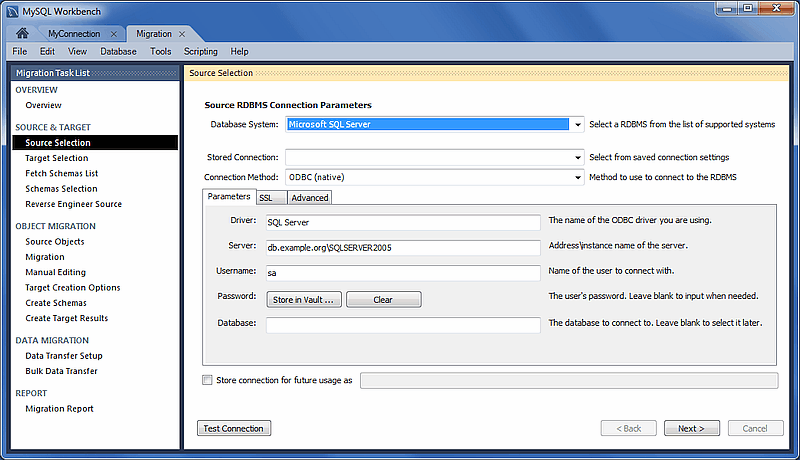Click the Server address input field

tap(402, 247)
